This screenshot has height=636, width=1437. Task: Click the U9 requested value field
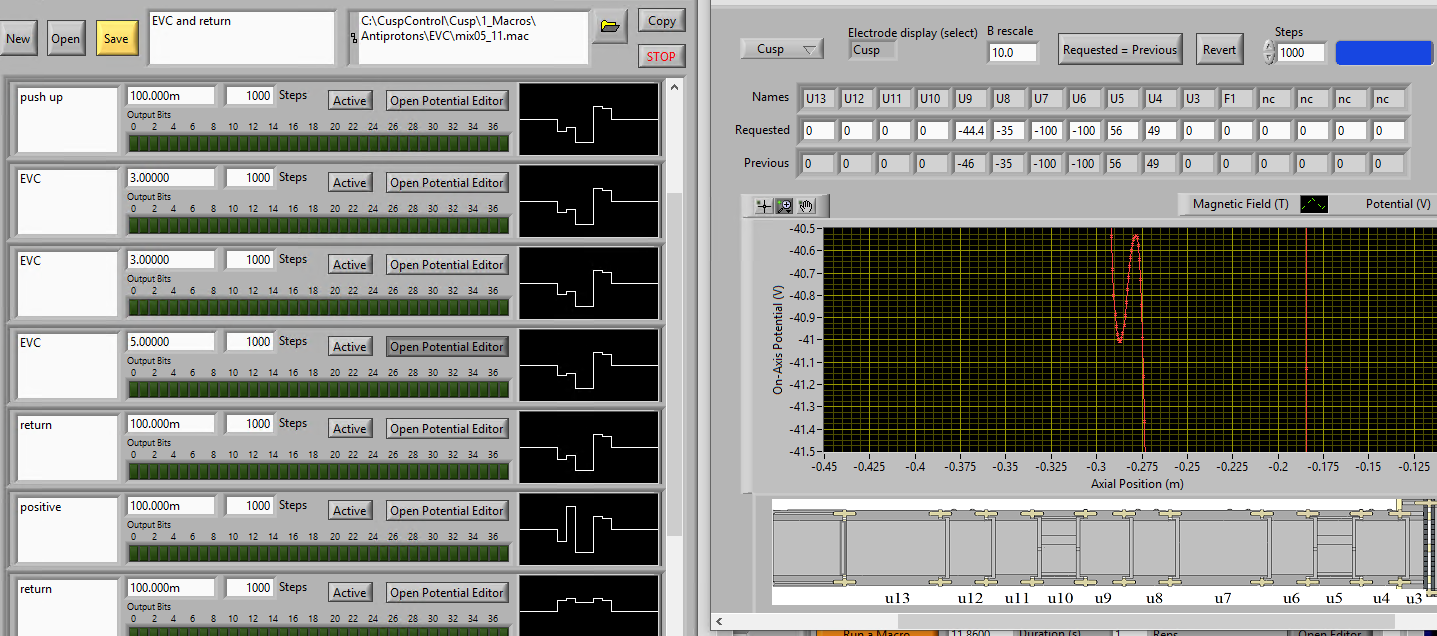tap(970, 130)
